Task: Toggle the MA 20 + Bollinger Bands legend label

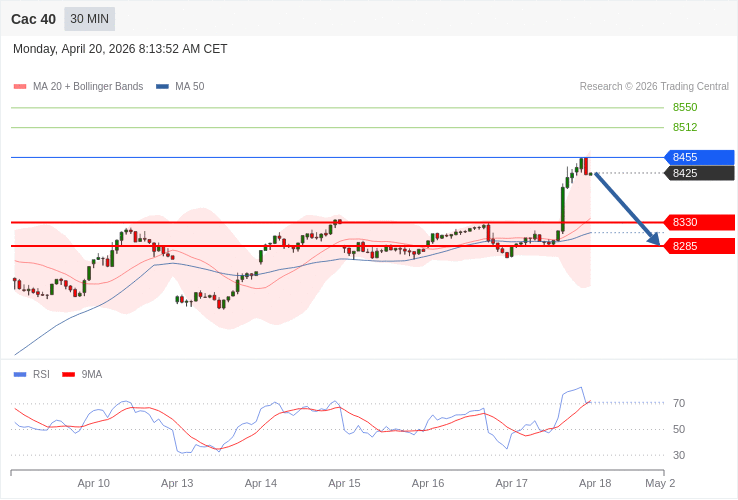Action: 88,87
